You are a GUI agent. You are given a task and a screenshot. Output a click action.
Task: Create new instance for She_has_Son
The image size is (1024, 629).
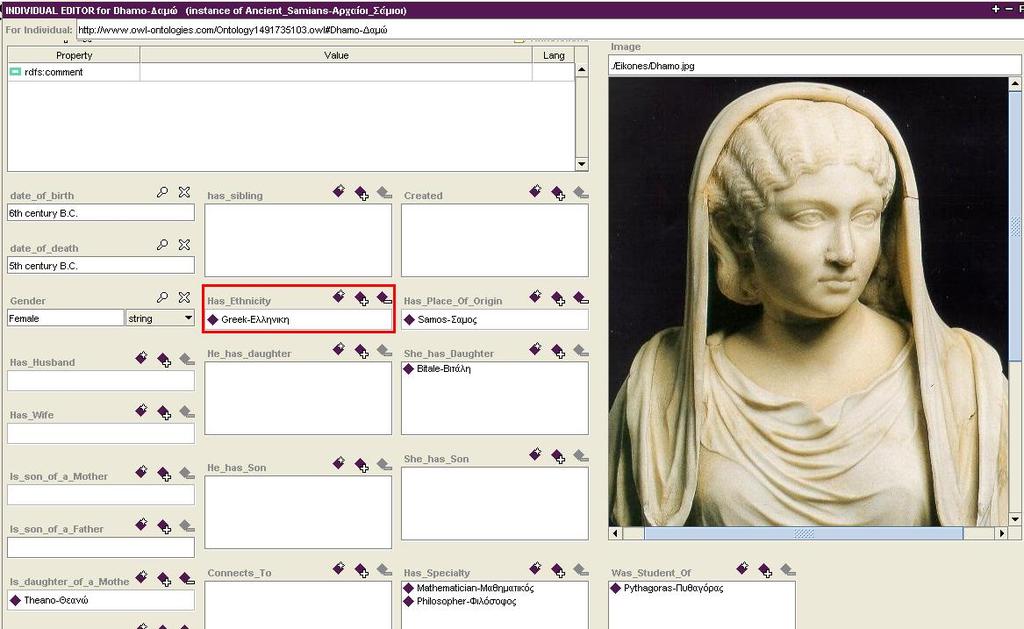click(x=535, y=454)
